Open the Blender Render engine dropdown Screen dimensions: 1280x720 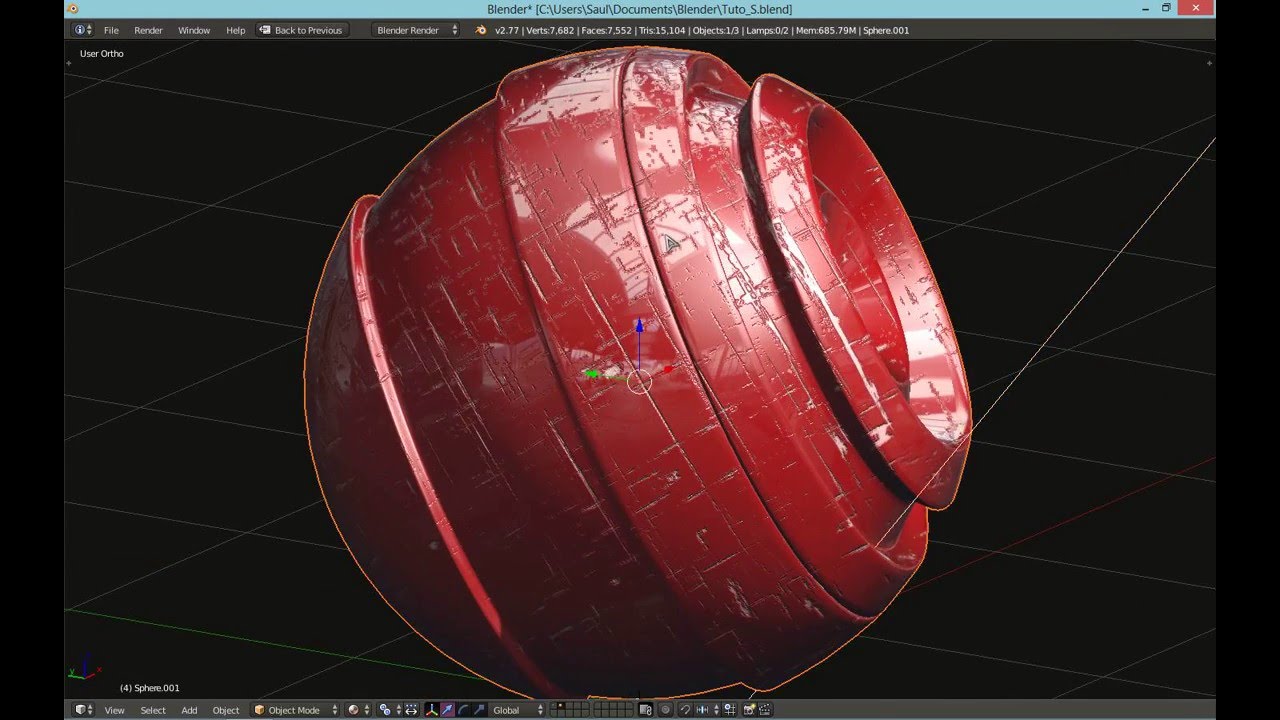(x=416, y=30)
